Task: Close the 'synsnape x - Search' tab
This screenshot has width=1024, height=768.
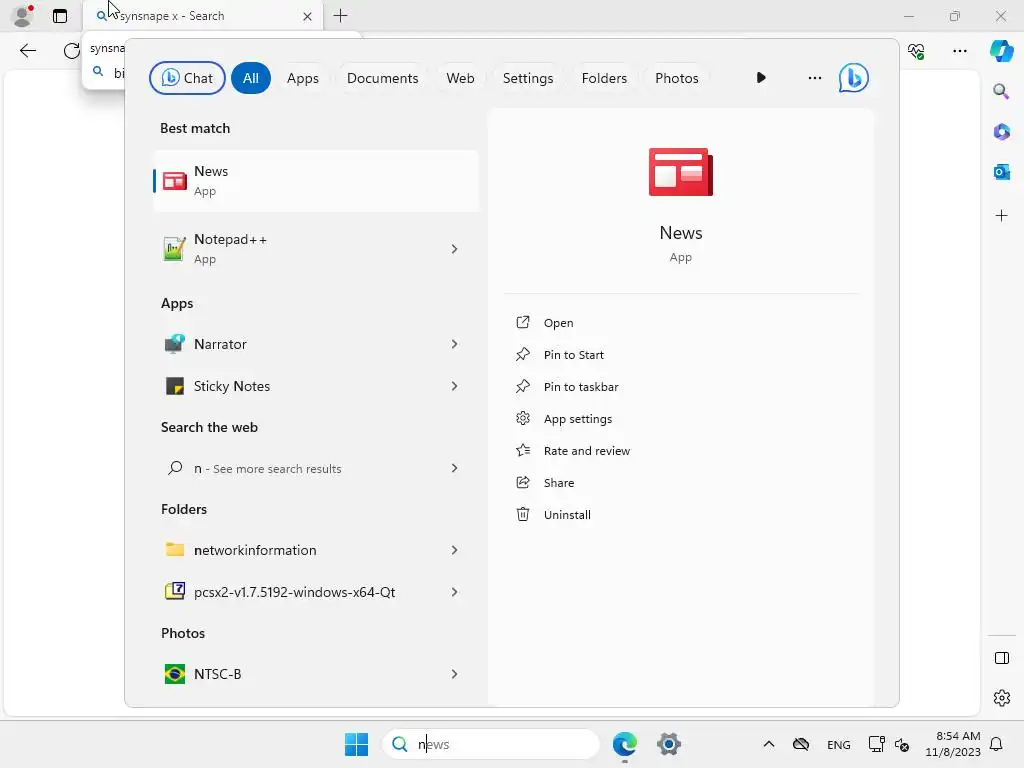Action: (x=308, y=16)
